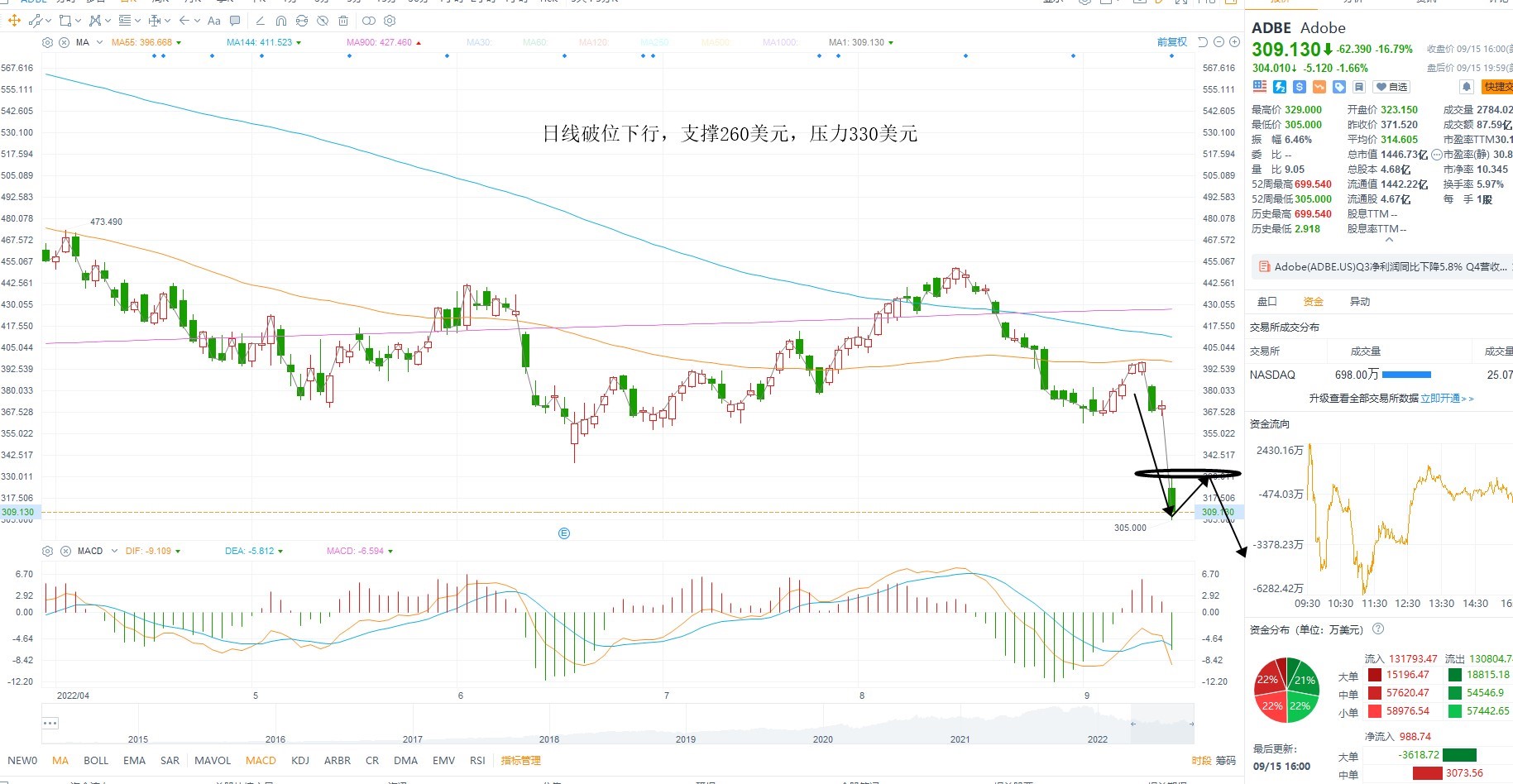Select the text annotation Aa tool
This screenshot has width=1513, height=784.
pos(214,21)
